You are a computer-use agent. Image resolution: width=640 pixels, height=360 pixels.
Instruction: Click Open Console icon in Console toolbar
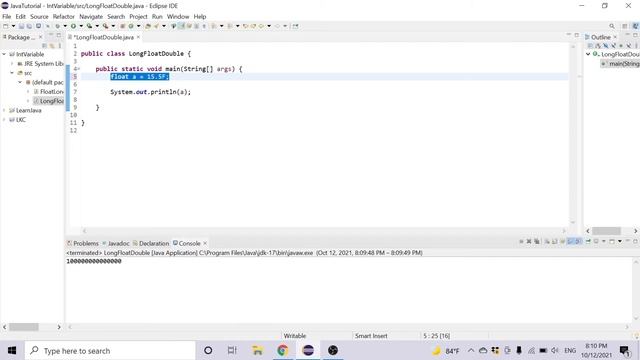[x=612, y=242]
